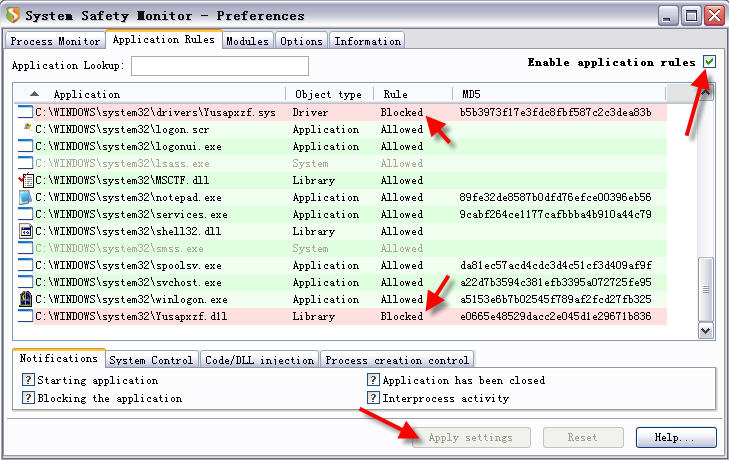The width and height of the screenshot is (729, 460).
Task: Click the System Safety Monitor shield icon
Action: (13, 15)
